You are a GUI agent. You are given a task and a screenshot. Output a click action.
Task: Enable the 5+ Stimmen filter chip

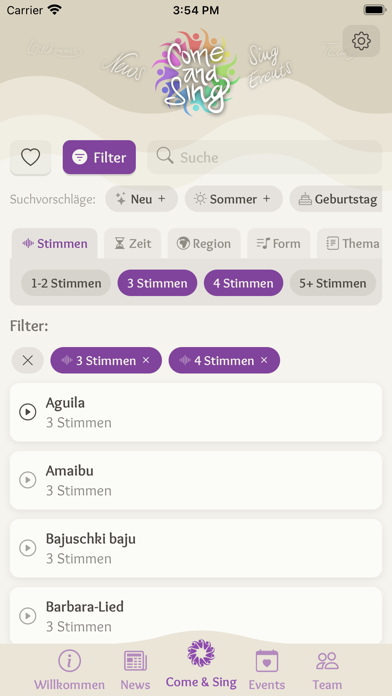point(333,283)
